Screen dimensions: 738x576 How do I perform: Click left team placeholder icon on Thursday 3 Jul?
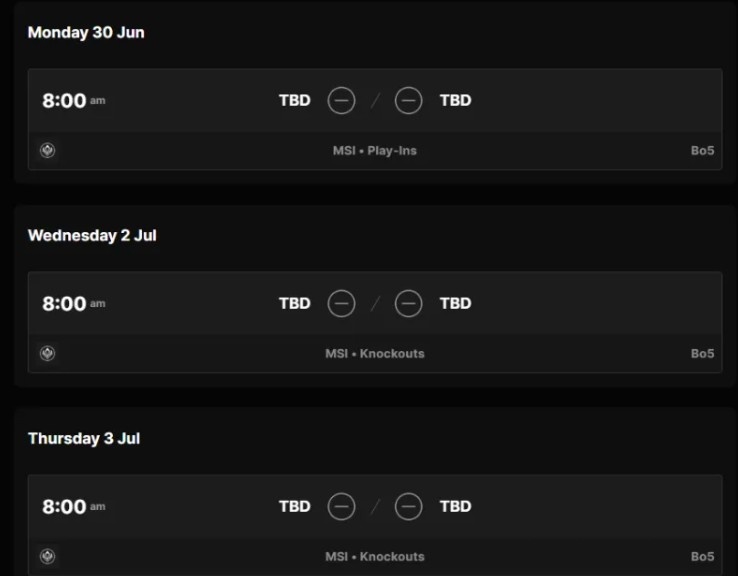pyautogui.click(x=342, y=506)
